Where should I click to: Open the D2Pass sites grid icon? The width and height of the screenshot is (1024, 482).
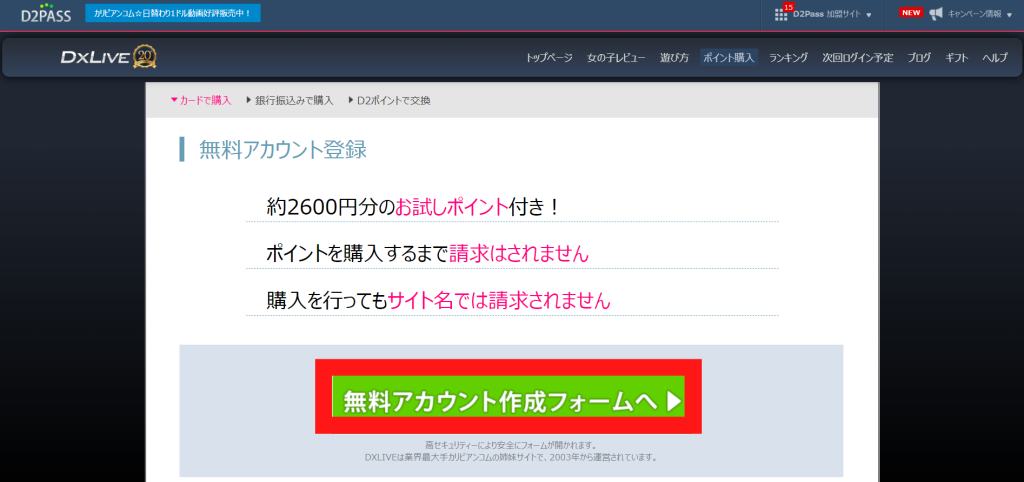(781, 15)
